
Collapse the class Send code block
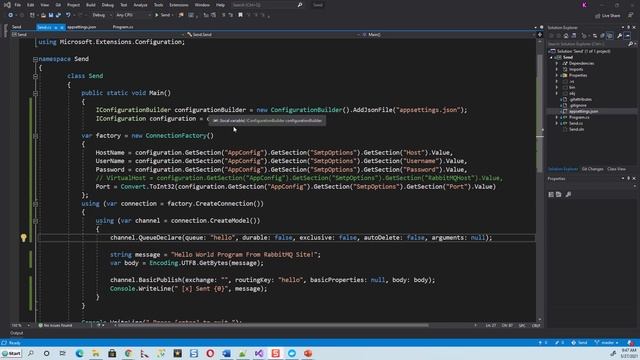pyautogui.click(x=36, y=76)
